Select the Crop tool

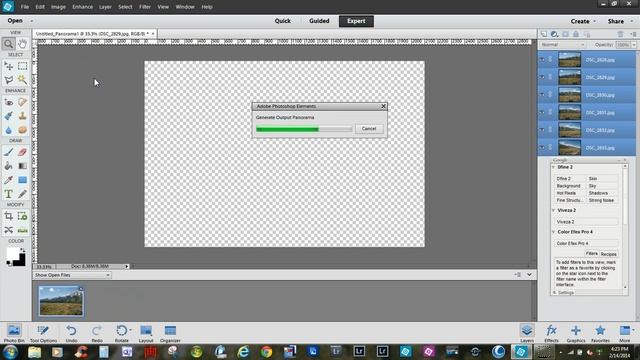tap(8, 216)
